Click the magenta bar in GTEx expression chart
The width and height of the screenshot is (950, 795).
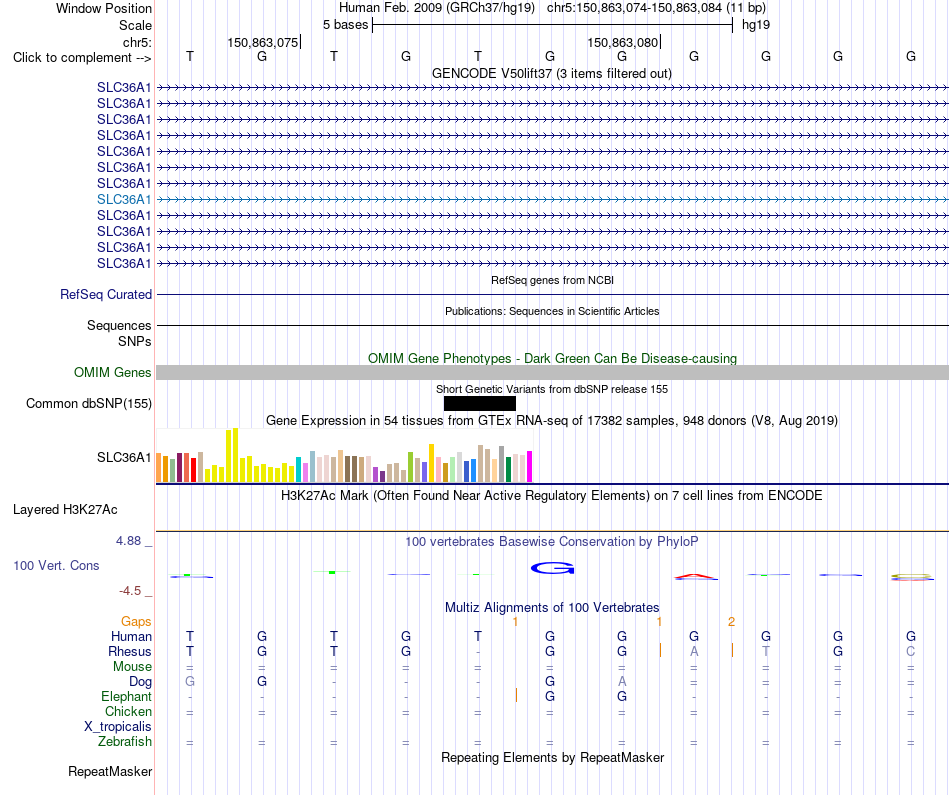click(x=530, y=467)
